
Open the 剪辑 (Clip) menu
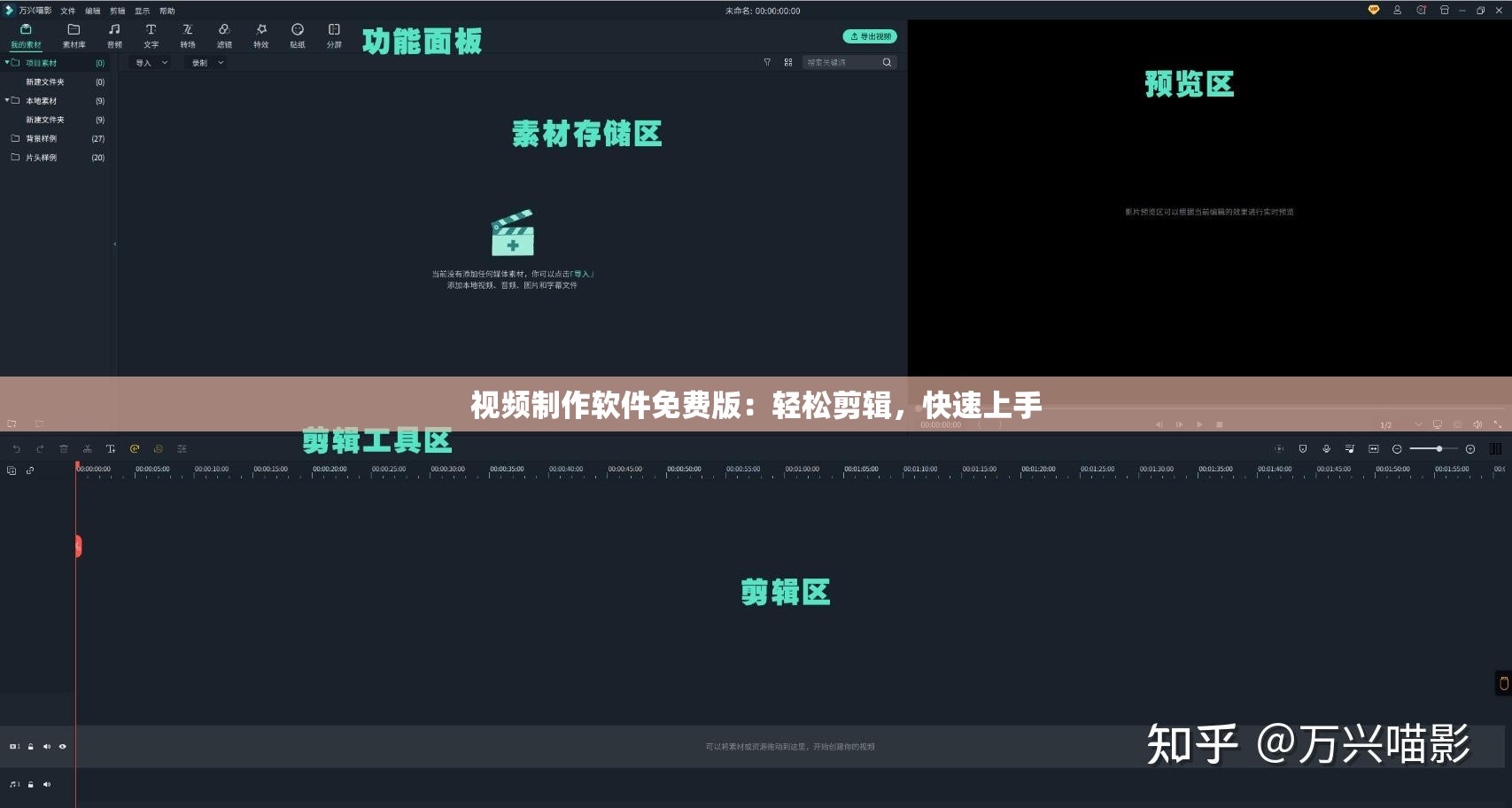click(118, 11)
